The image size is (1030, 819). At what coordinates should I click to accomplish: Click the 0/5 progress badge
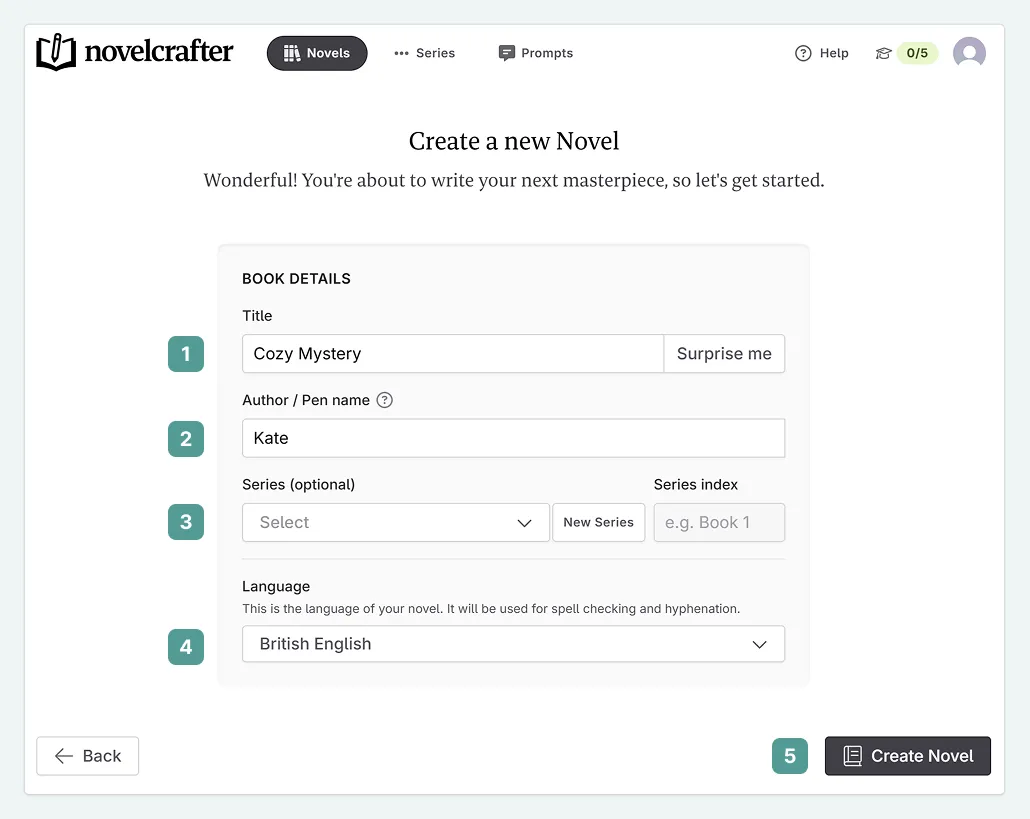click(x=917, y=54)
